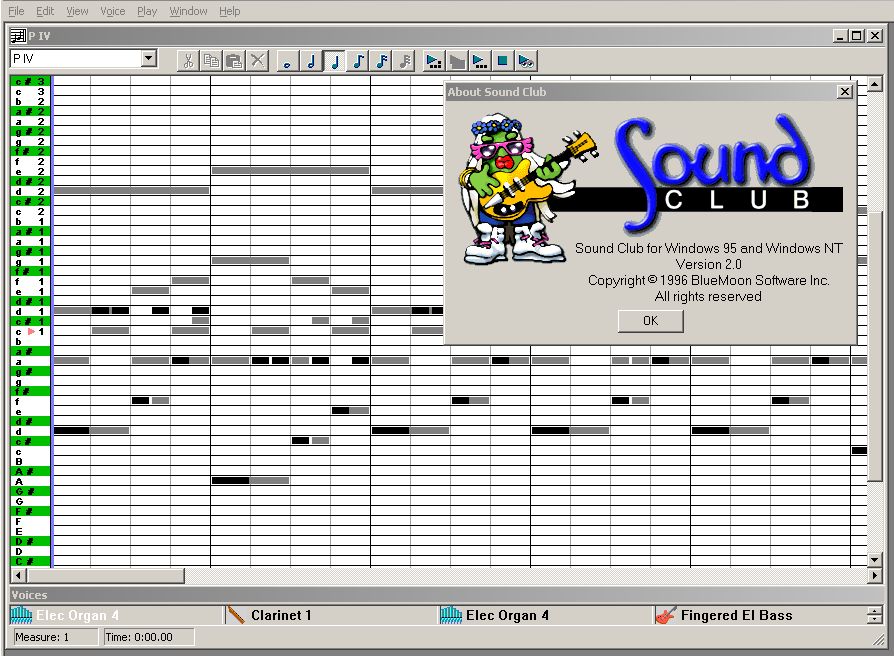Click the Voices panel stepper arrows

pos(874,615)
